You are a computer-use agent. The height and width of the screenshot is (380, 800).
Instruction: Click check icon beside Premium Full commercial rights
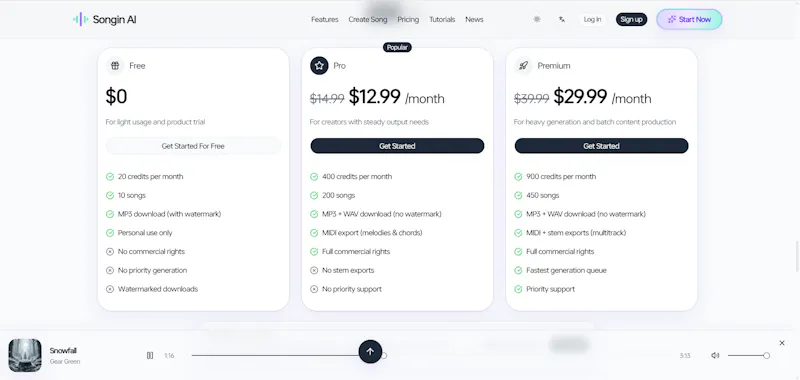click(518, 251)
